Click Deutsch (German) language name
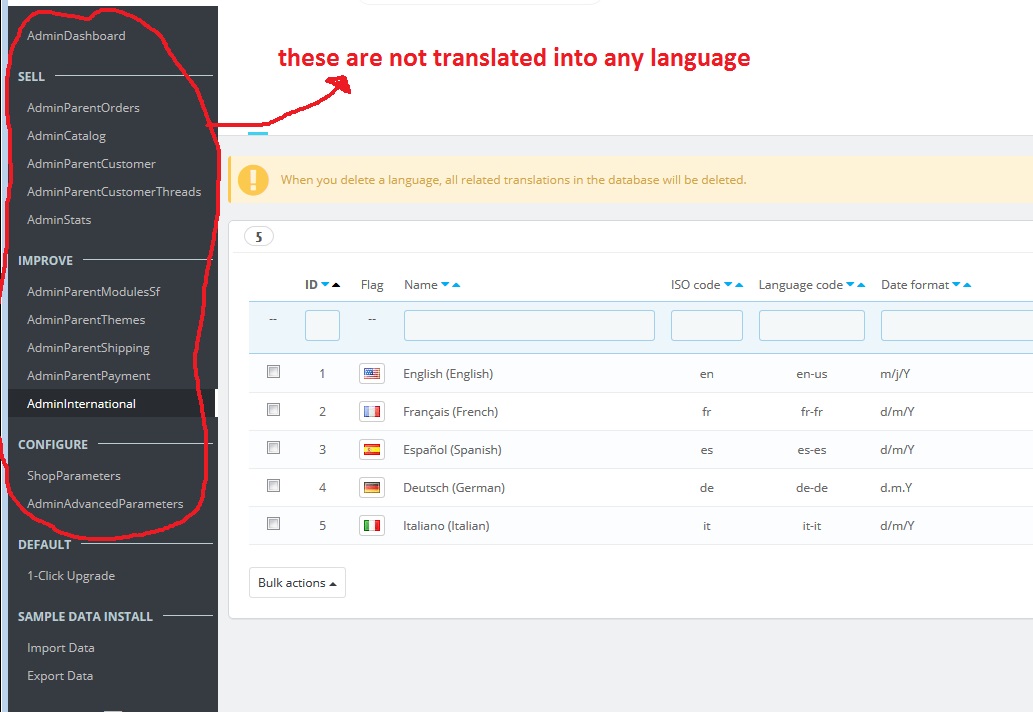 click(454, 488)
